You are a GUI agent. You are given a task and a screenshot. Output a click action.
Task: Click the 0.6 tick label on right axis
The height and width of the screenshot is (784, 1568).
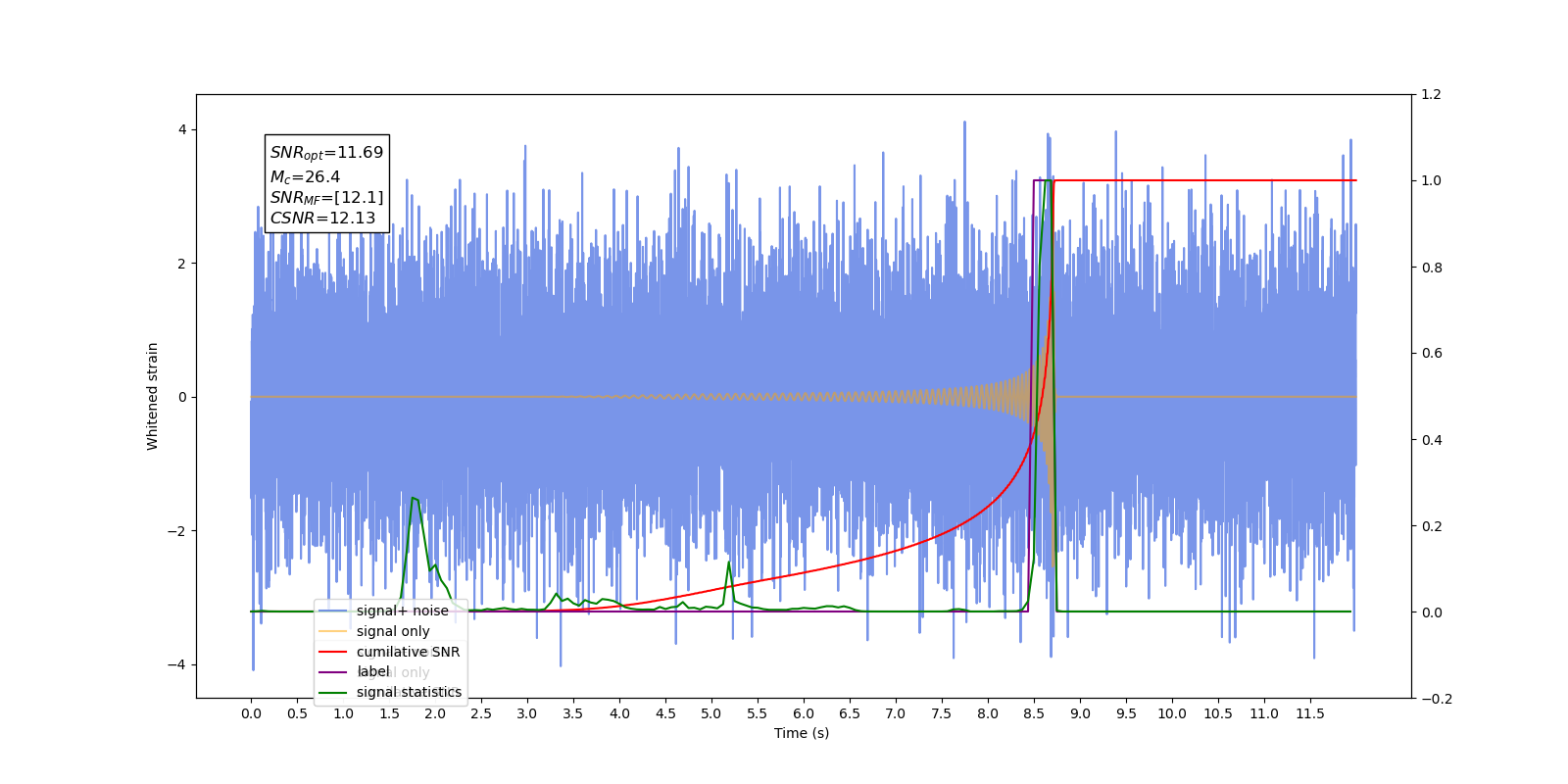(x=1431, y=353)
